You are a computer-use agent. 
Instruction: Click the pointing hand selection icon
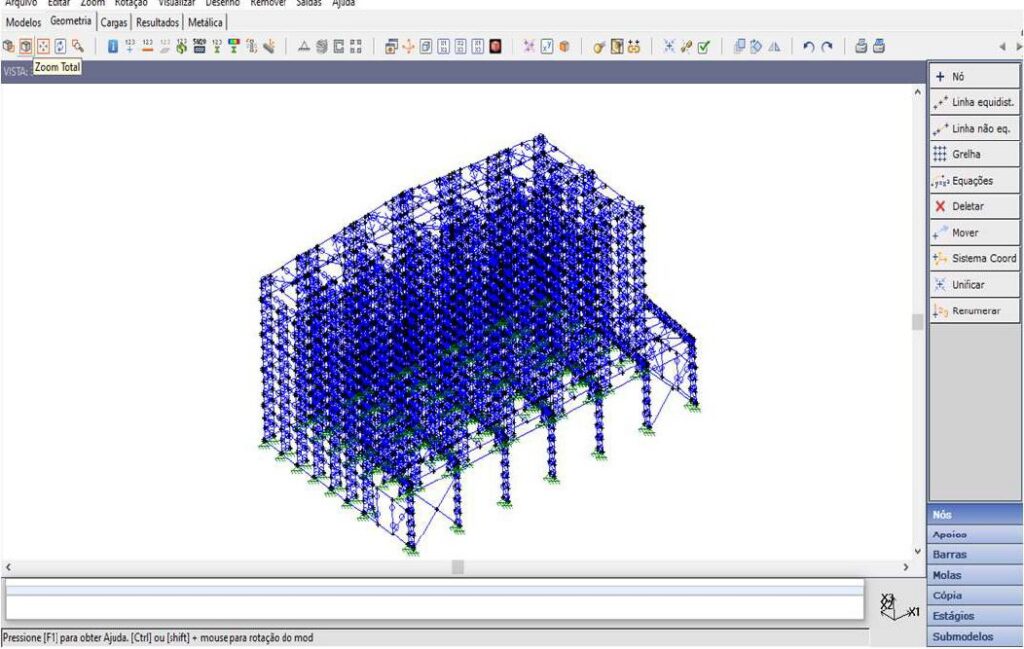click(269, 46)
